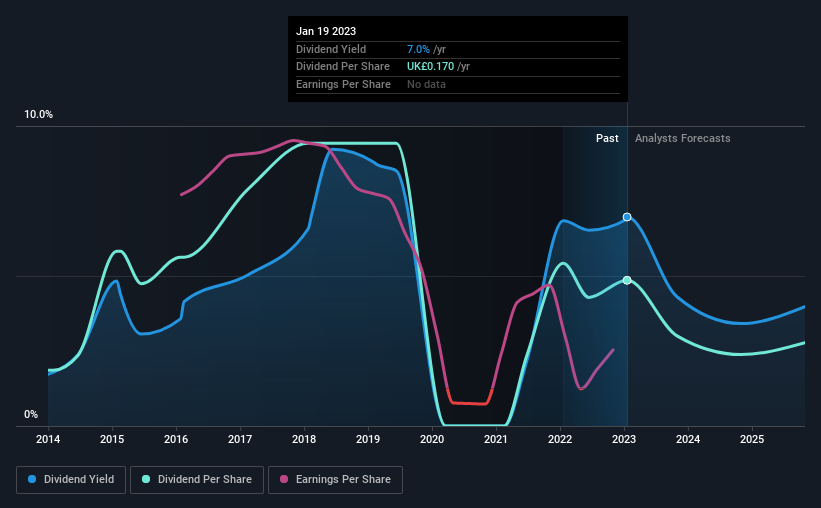Select the 2019 x-axis label
Viewport: 821px width, 508px height.
368,439
